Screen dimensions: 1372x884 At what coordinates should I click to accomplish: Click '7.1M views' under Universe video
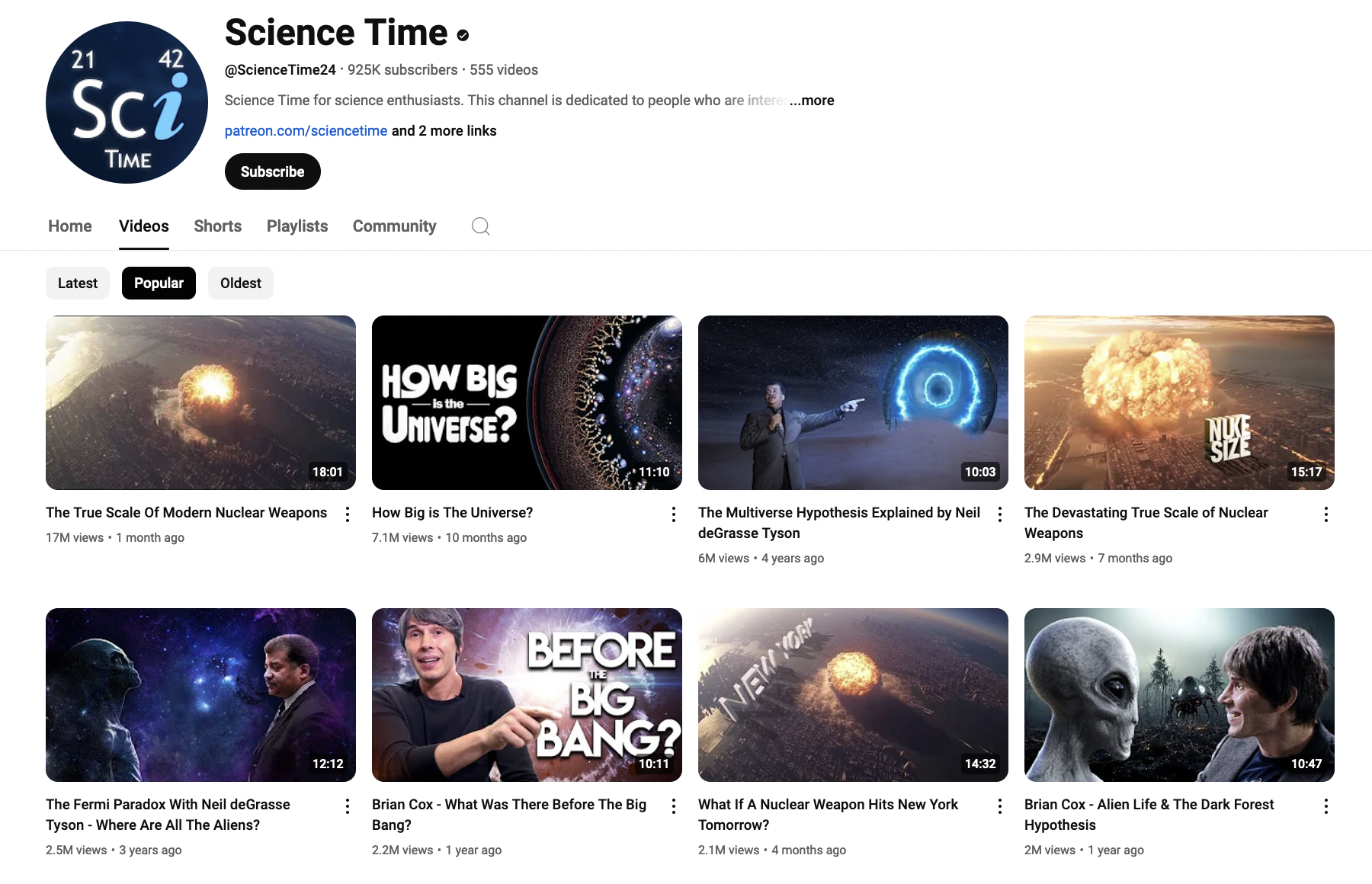pyautogui.click(x=402, y=538)
